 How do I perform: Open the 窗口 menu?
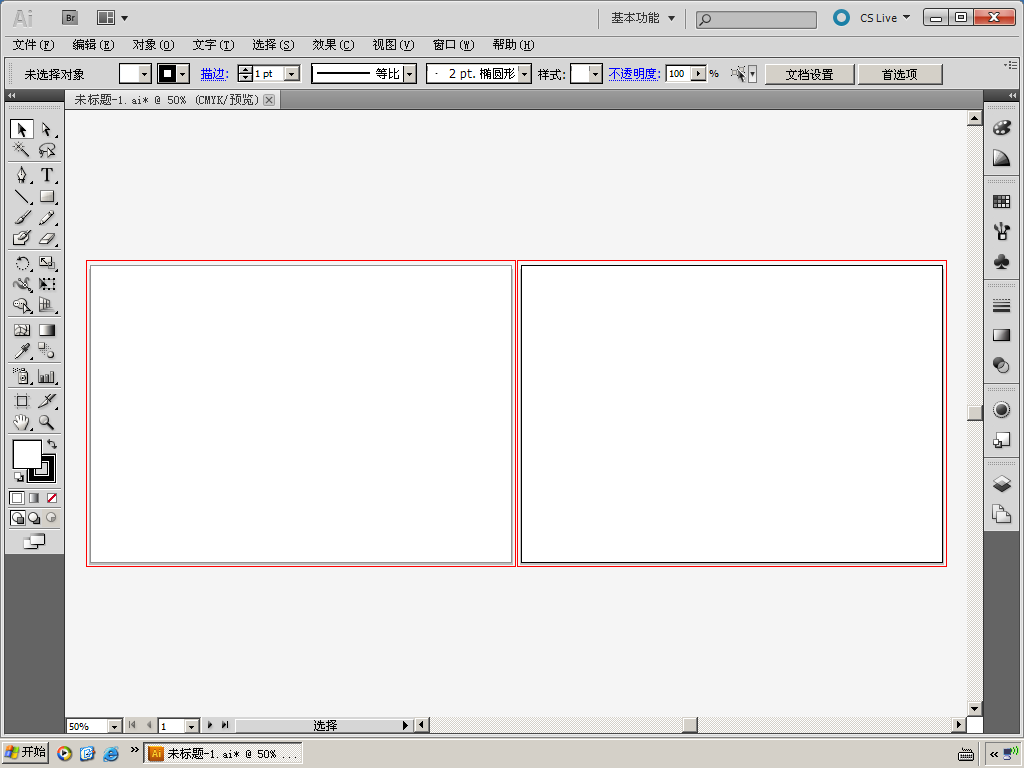(x=453, y=44)
